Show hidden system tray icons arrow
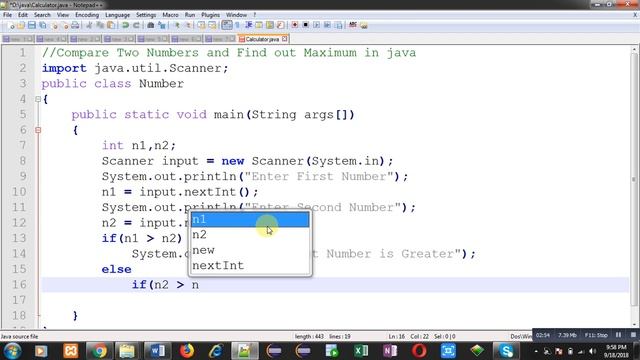 coord(536,351)
